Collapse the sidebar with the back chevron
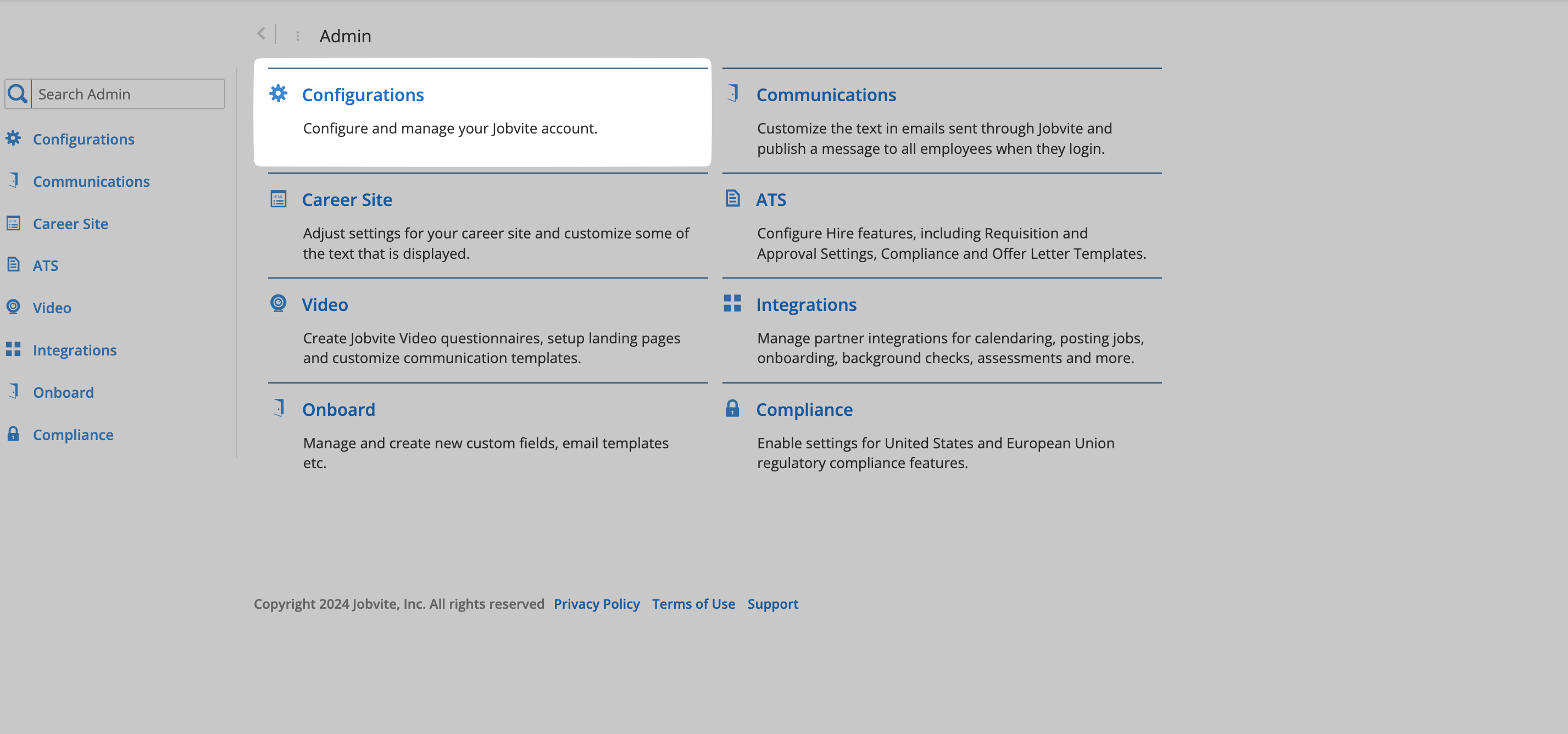The width and height of the screenshot is (1568, 734). click(x=261, y=34)
